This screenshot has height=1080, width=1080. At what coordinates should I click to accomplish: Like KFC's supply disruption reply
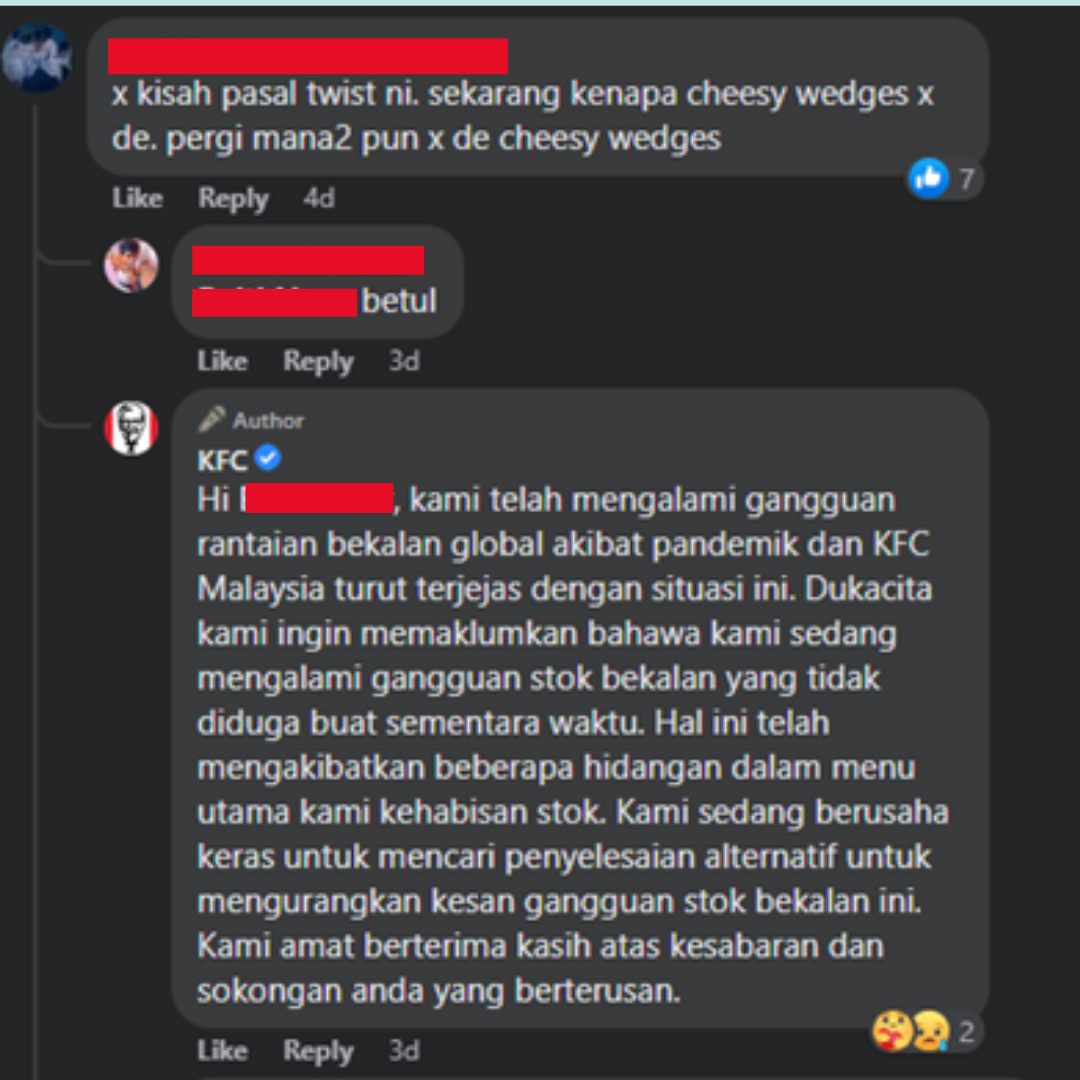click(x=222, y=1050)
